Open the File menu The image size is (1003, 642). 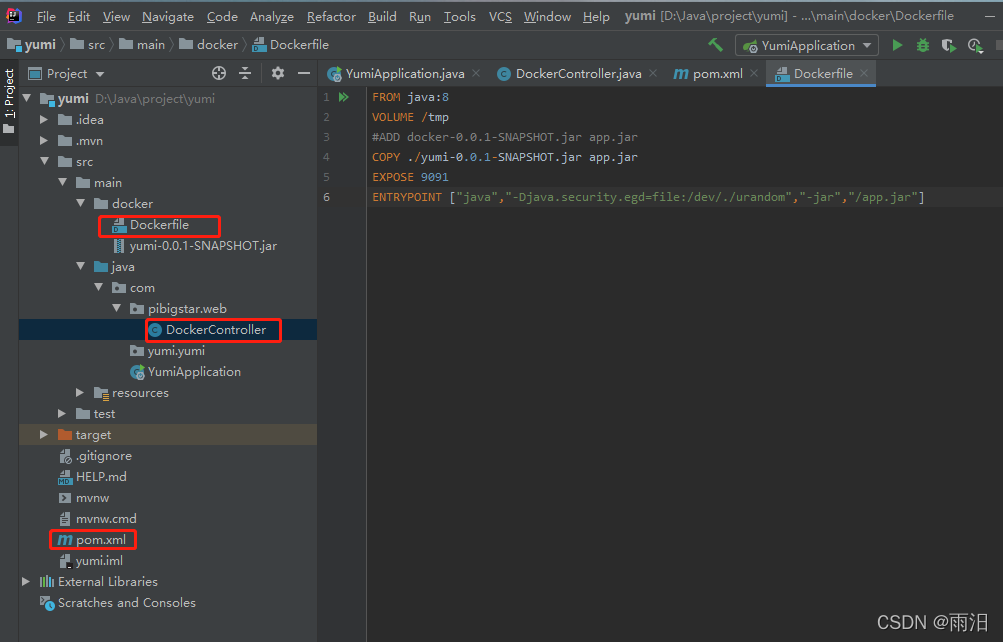click(46, 17)
